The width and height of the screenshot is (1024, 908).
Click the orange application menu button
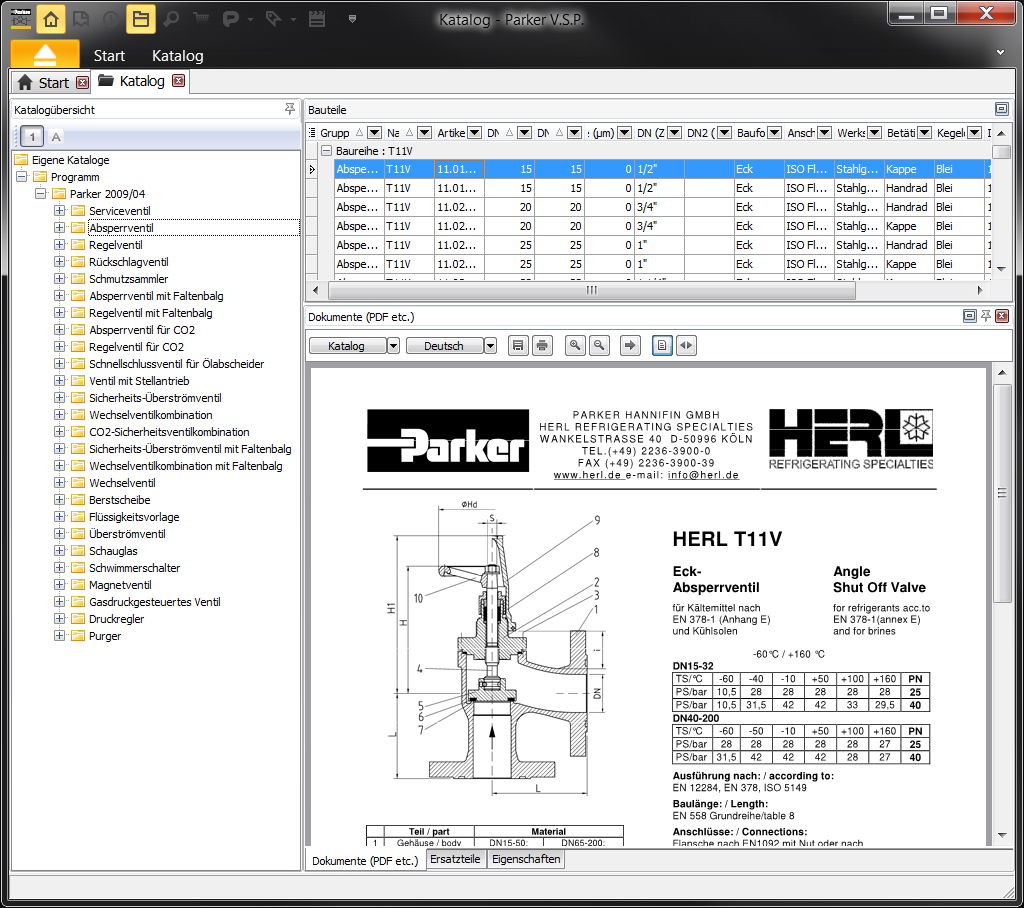[x=44, y=54]
